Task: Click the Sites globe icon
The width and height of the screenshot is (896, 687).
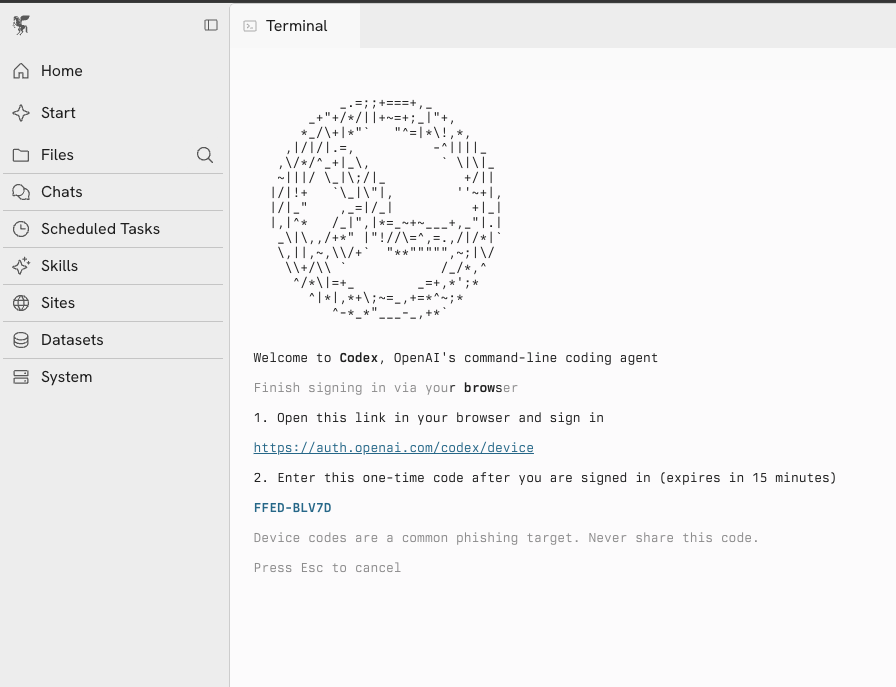Action: pos(21,303)
